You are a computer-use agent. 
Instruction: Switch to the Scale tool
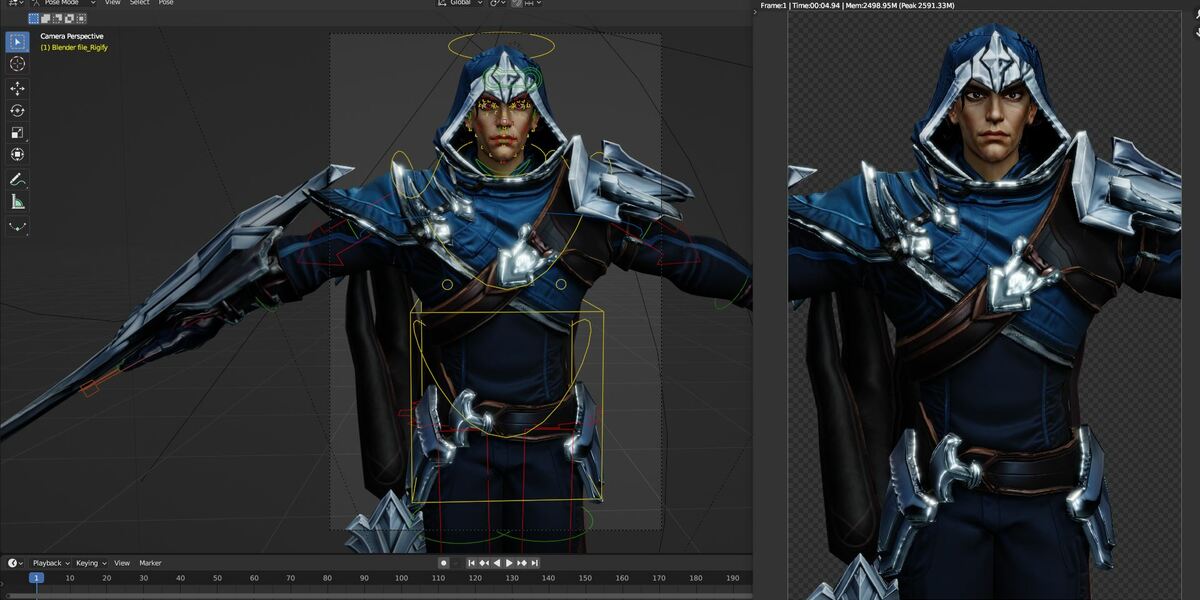click(x=17, y=133)
